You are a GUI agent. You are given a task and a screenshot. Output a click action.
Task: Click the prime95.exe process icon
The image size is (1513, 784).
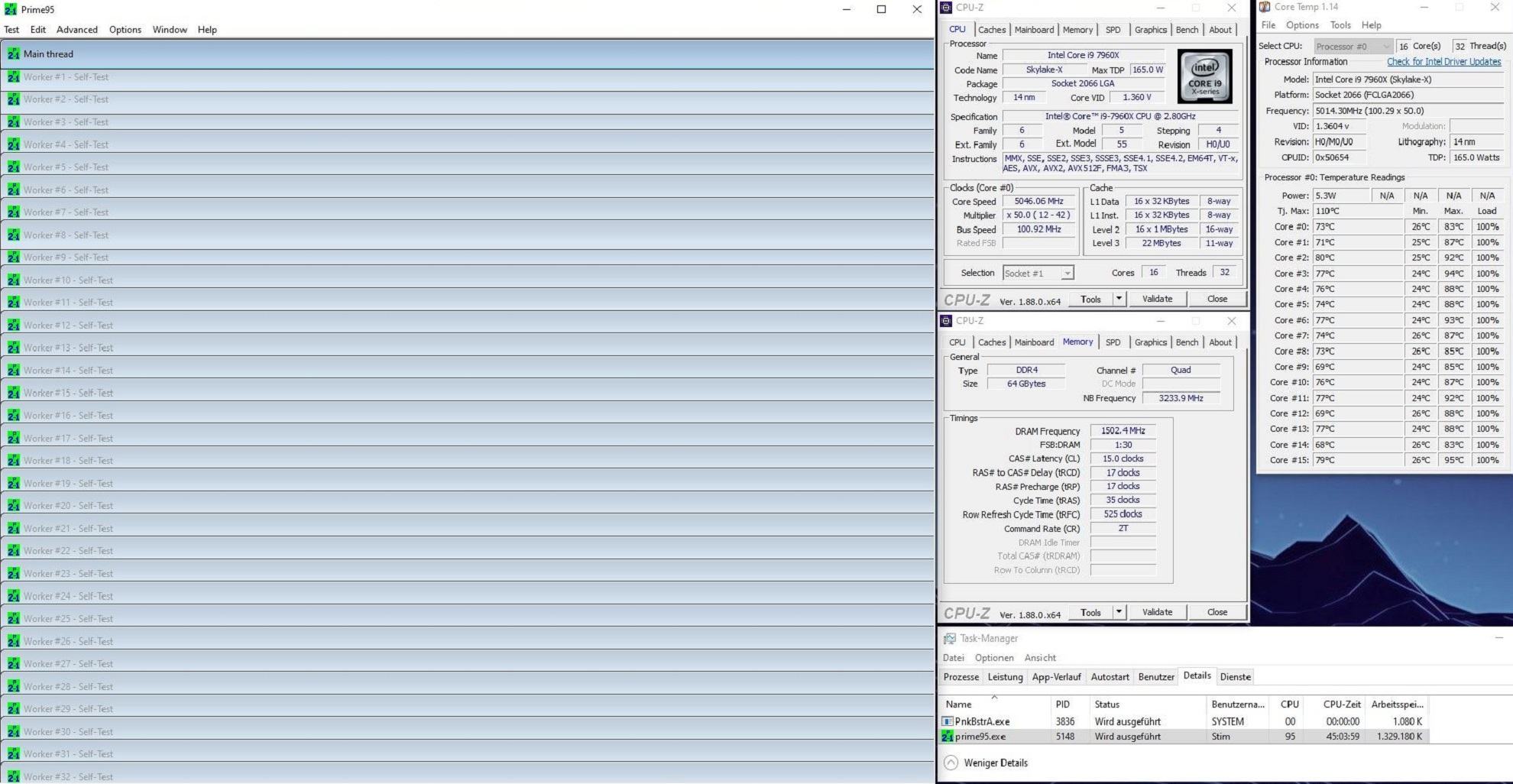click(948, 737)
